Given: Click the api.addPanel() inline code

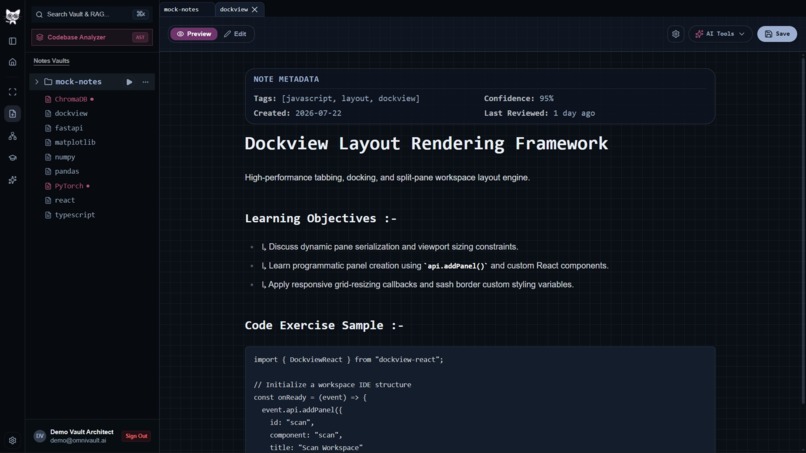Looking at the screenshot, I should pyautogui.click(x=456, y=266).
